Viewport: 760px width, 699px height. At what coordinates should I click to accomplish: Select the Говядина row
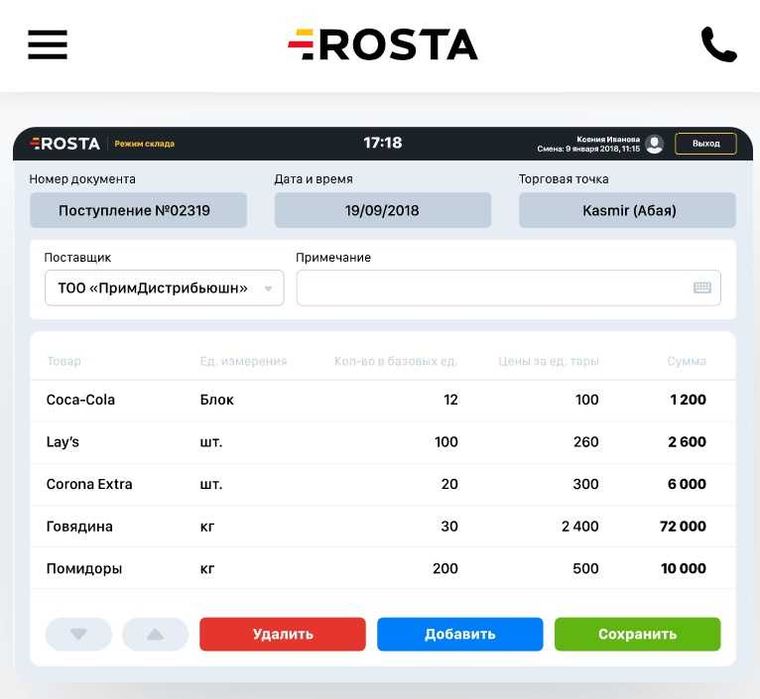click(x=383, y=526)
